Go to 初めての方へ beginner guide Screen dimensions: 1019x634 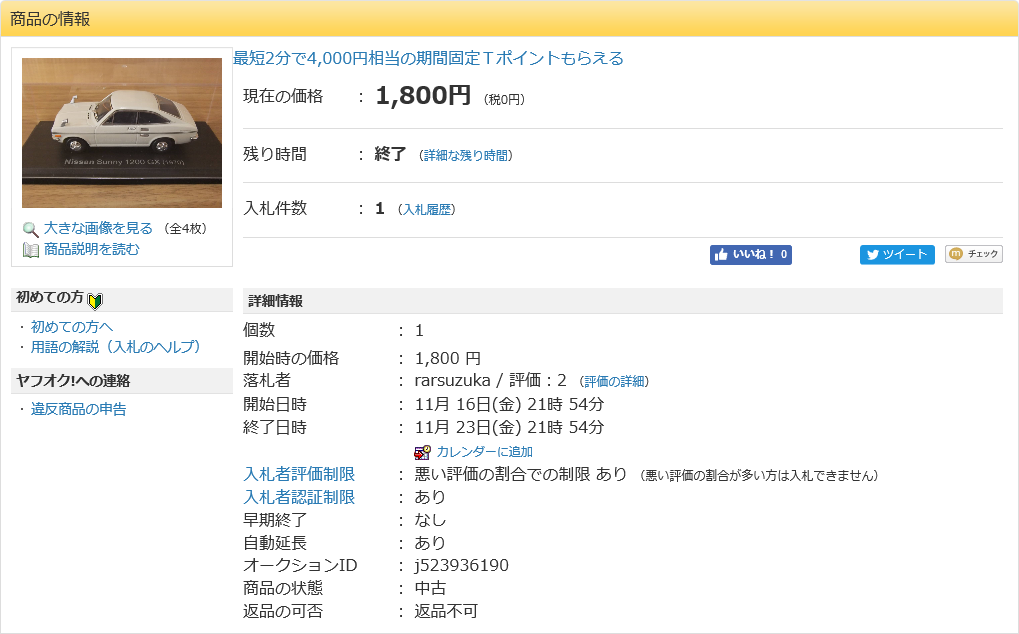pyautogui.click(x=72, y=327)
